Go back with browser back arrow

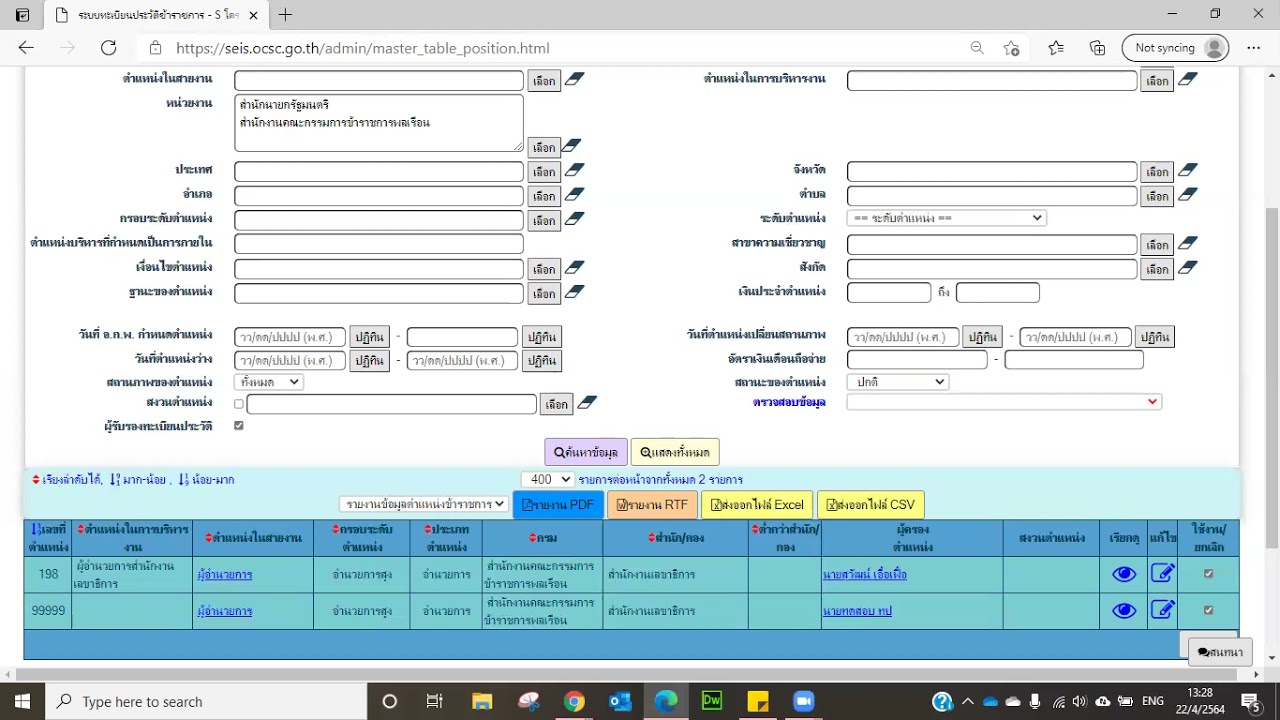(26, 48)
